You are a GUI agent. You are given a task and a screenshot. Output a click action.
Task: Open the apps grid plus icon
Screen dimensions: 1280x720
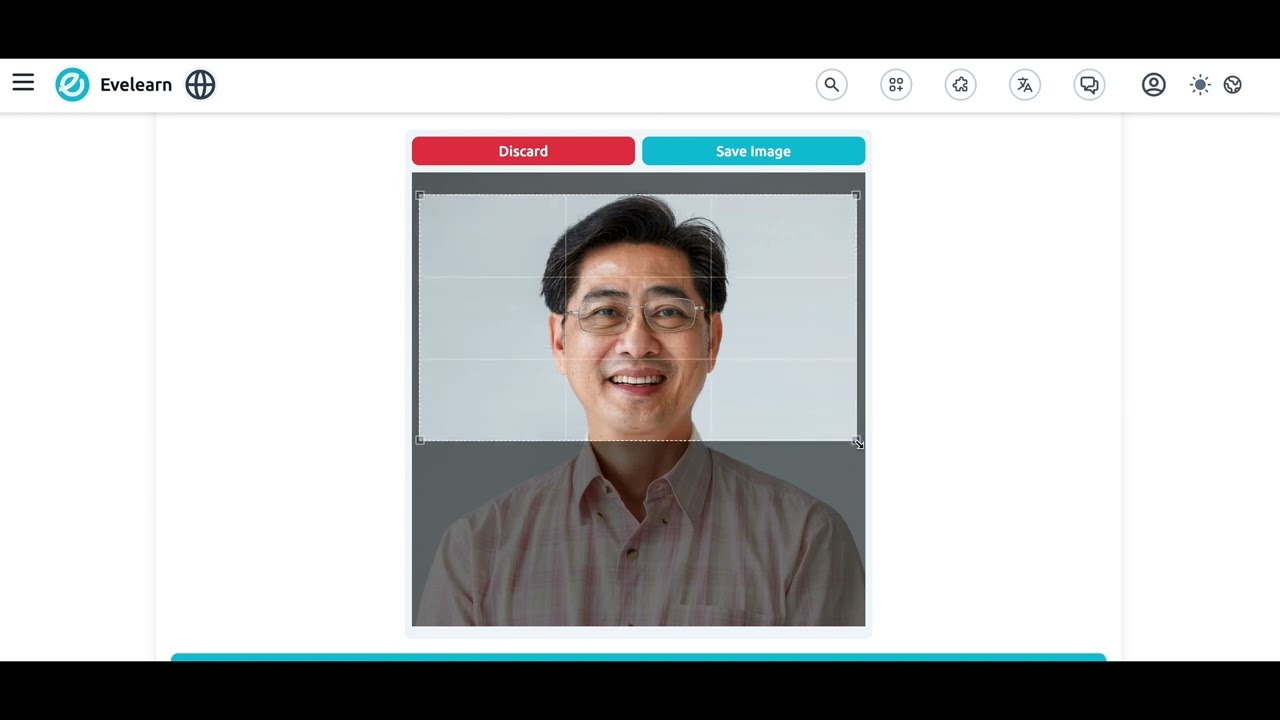896,85
